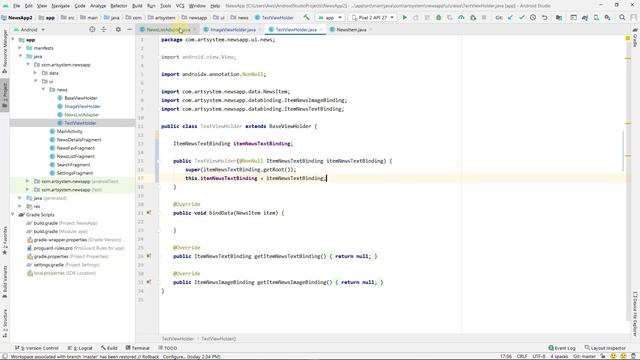This screenshot has width=640, height=360.
Task: Click the Profile app gauge icon
Action: click(x=461, y=18)
